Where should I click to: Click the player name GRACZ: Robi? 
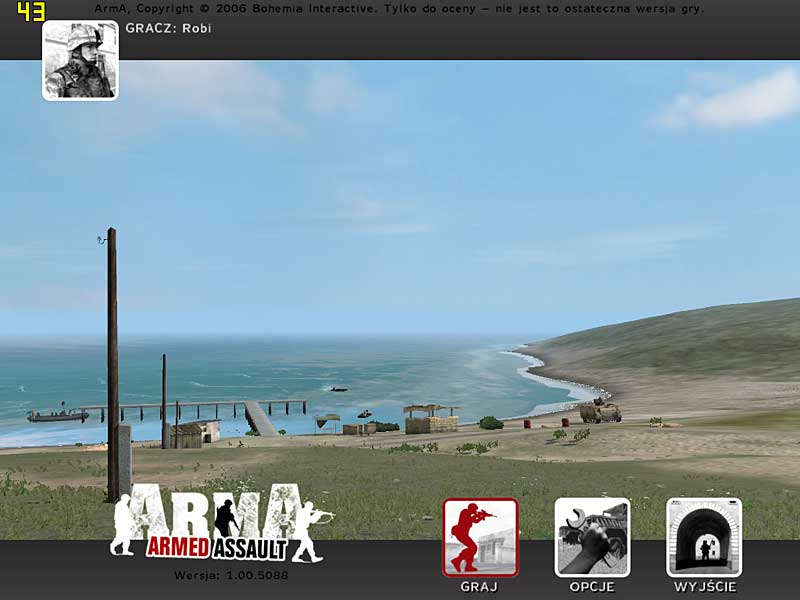168,29
